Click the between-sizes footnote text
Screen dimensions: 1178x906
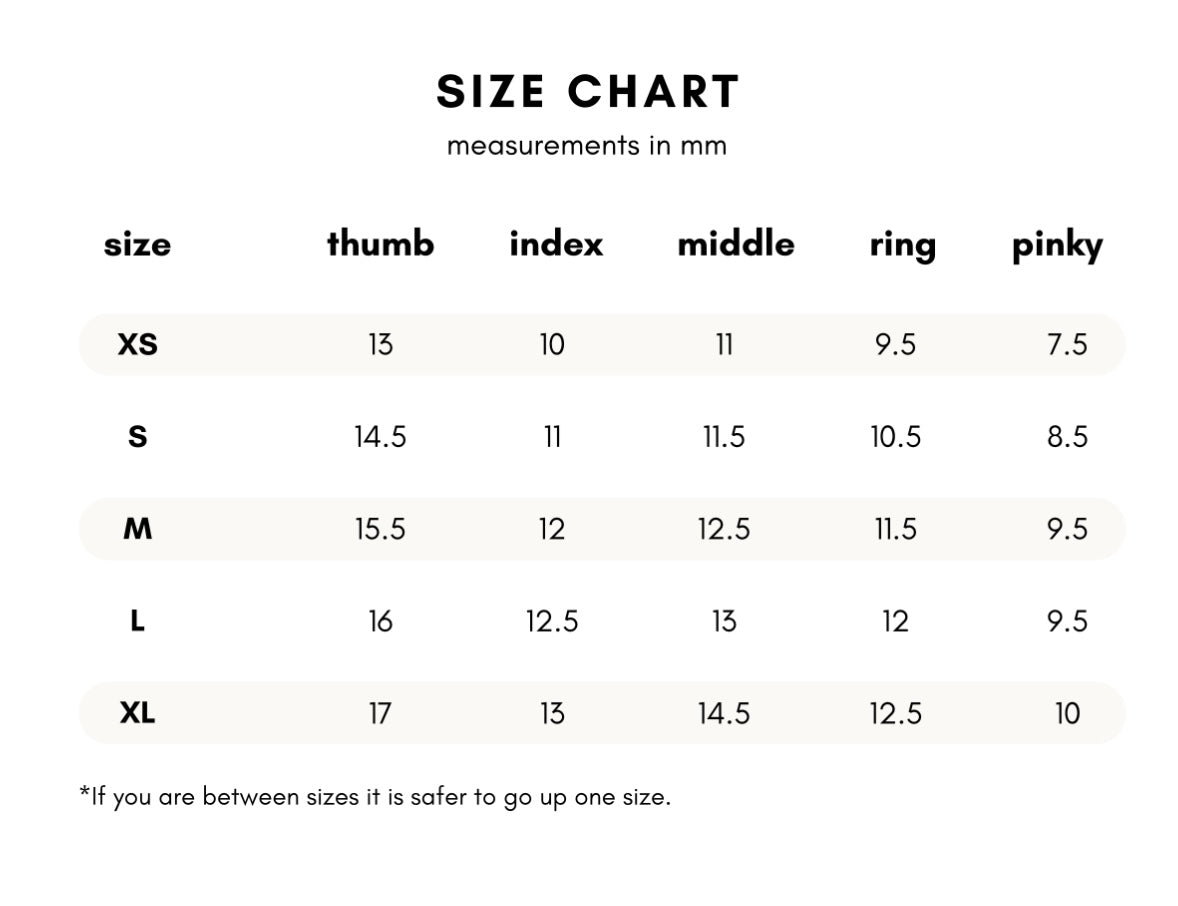pos(375,797)
